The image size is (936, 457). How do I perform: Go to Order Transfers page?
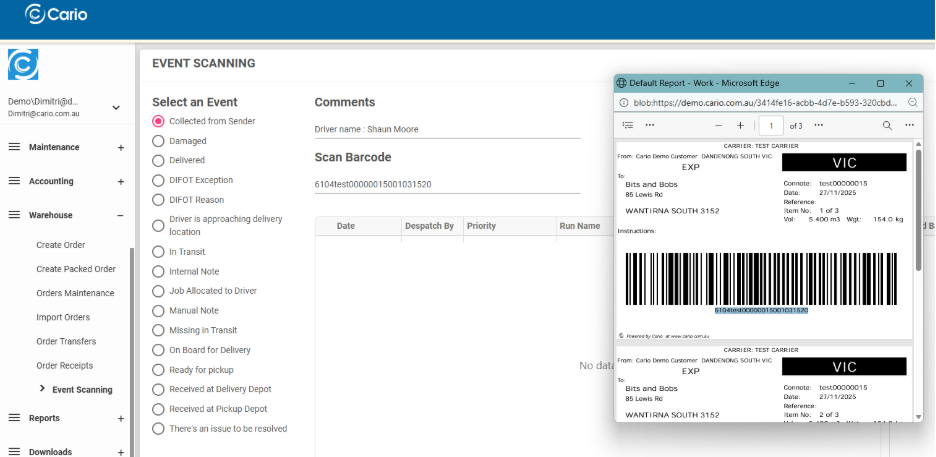pyautogui.click(x=65, y=342)
